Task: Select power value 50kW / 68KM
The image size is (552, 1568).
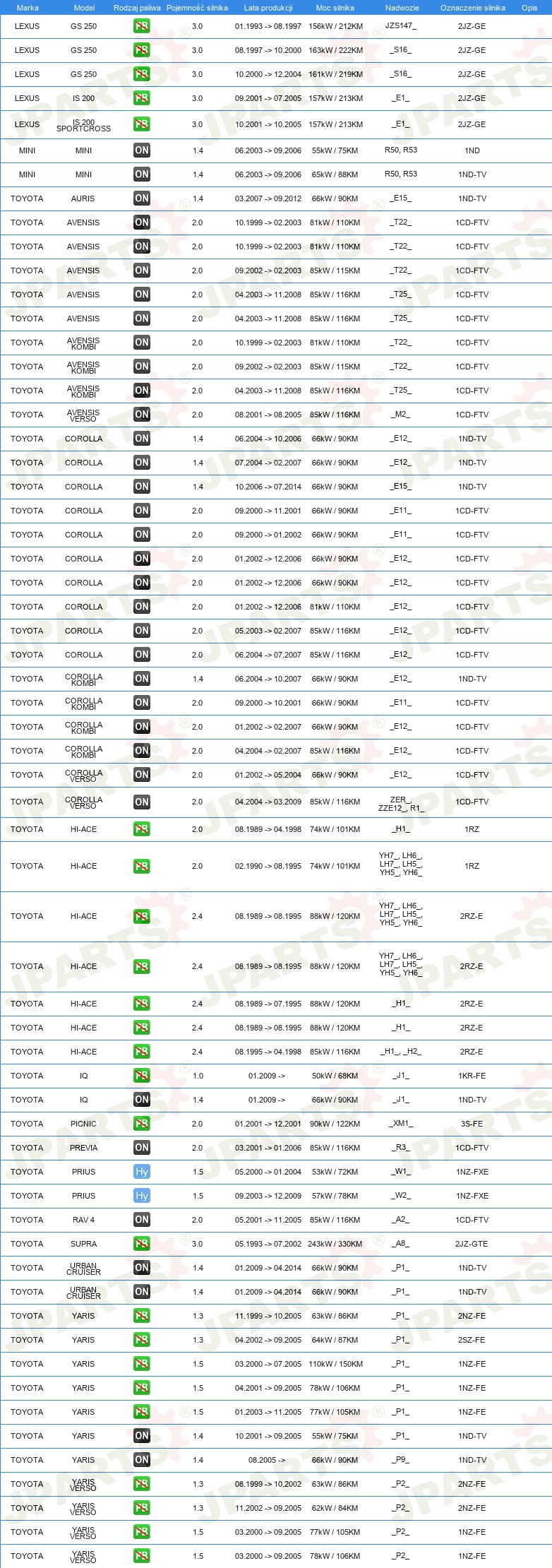Action: click(x=335, y=1076)
